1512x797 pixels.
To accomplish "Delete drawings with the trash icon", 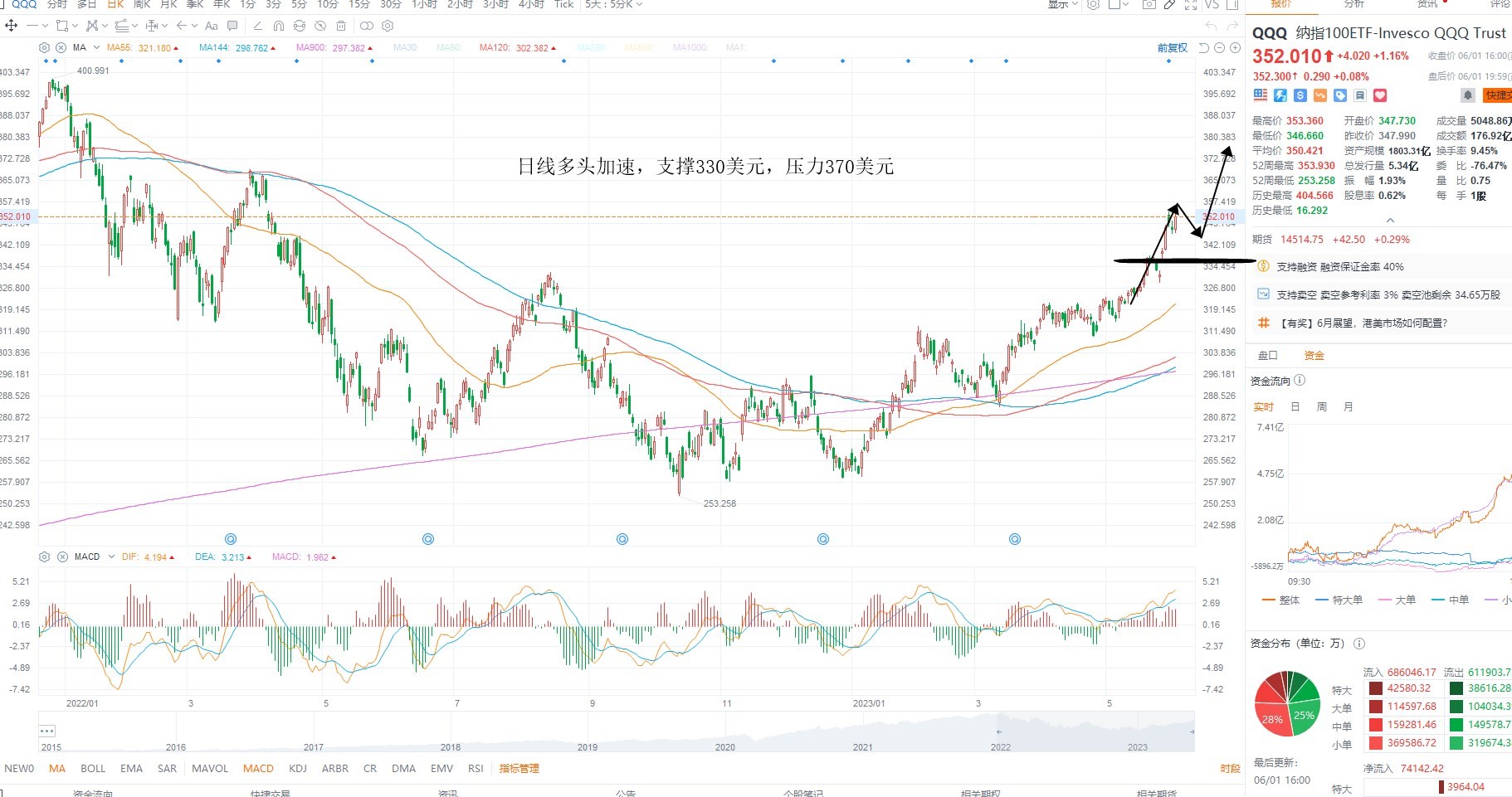I will [341, 26].
